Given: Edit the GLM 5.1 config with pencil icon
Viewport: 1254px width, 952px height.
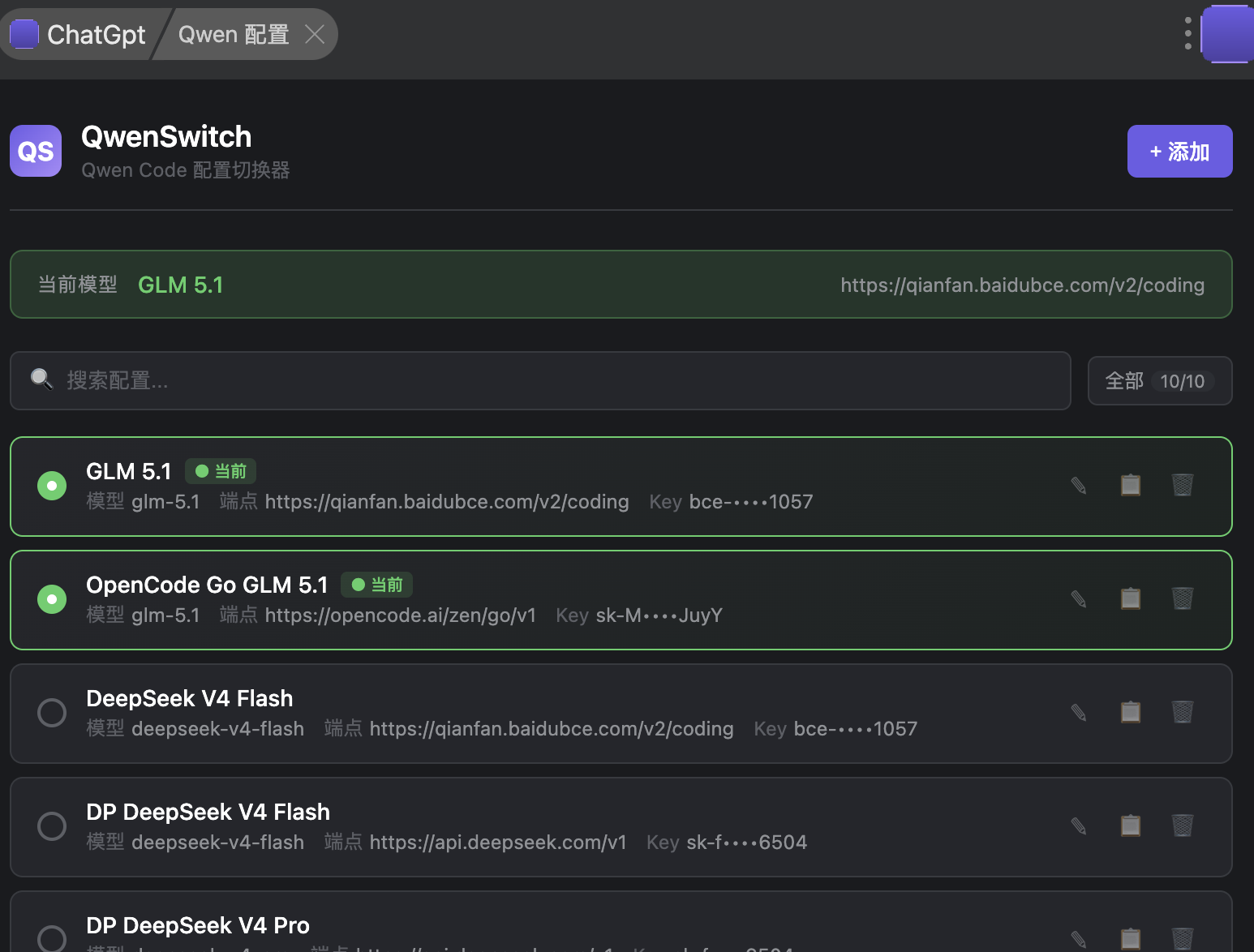Looking at the screenshot, I should 1079,486.
